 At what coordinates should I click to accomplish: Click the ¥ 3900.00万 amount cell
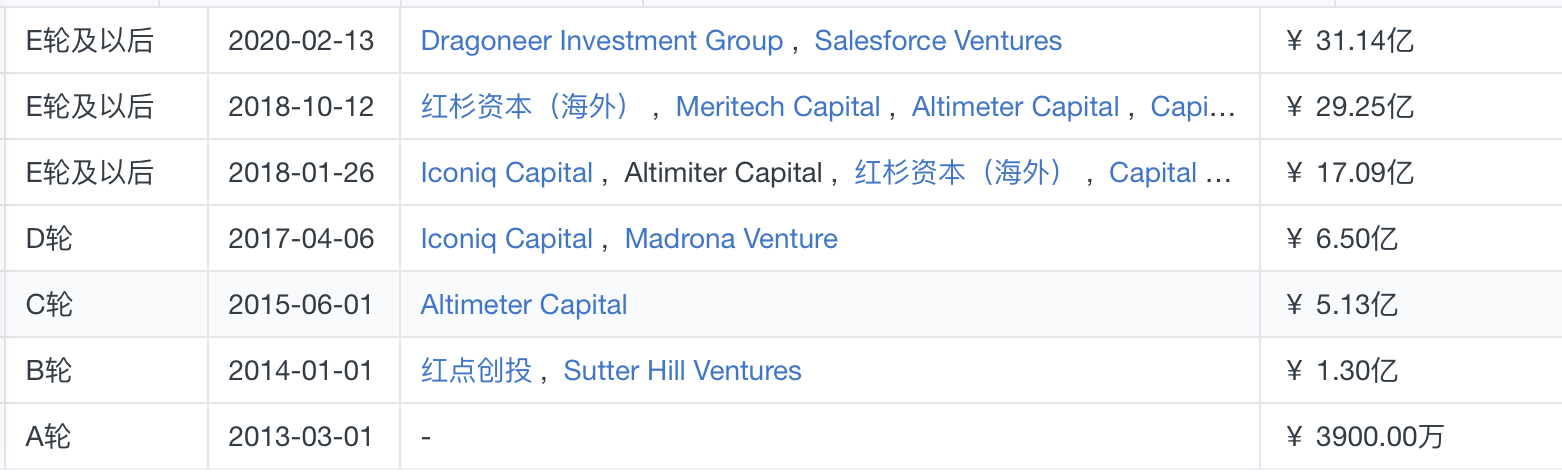tap(1410, 437)
